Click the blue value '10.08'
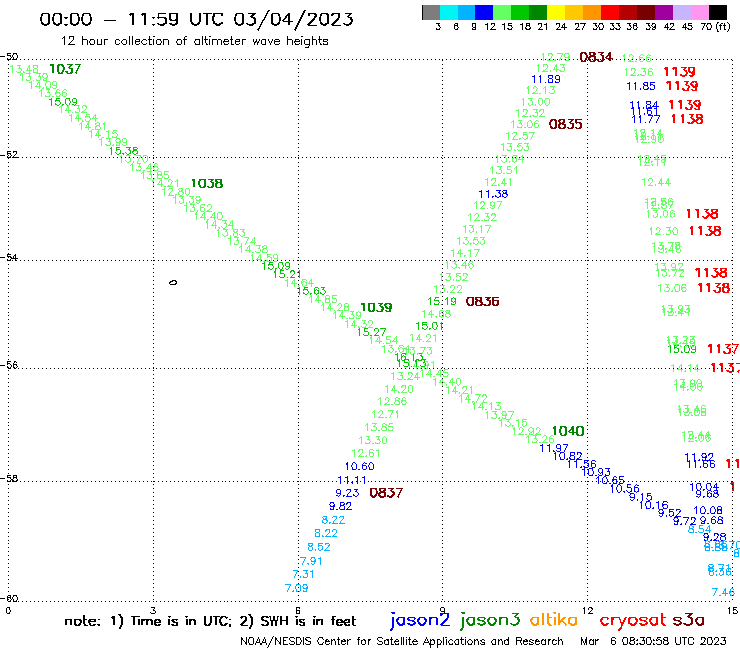740x650 pixels. pyautogui.click(x=708, y=511)
